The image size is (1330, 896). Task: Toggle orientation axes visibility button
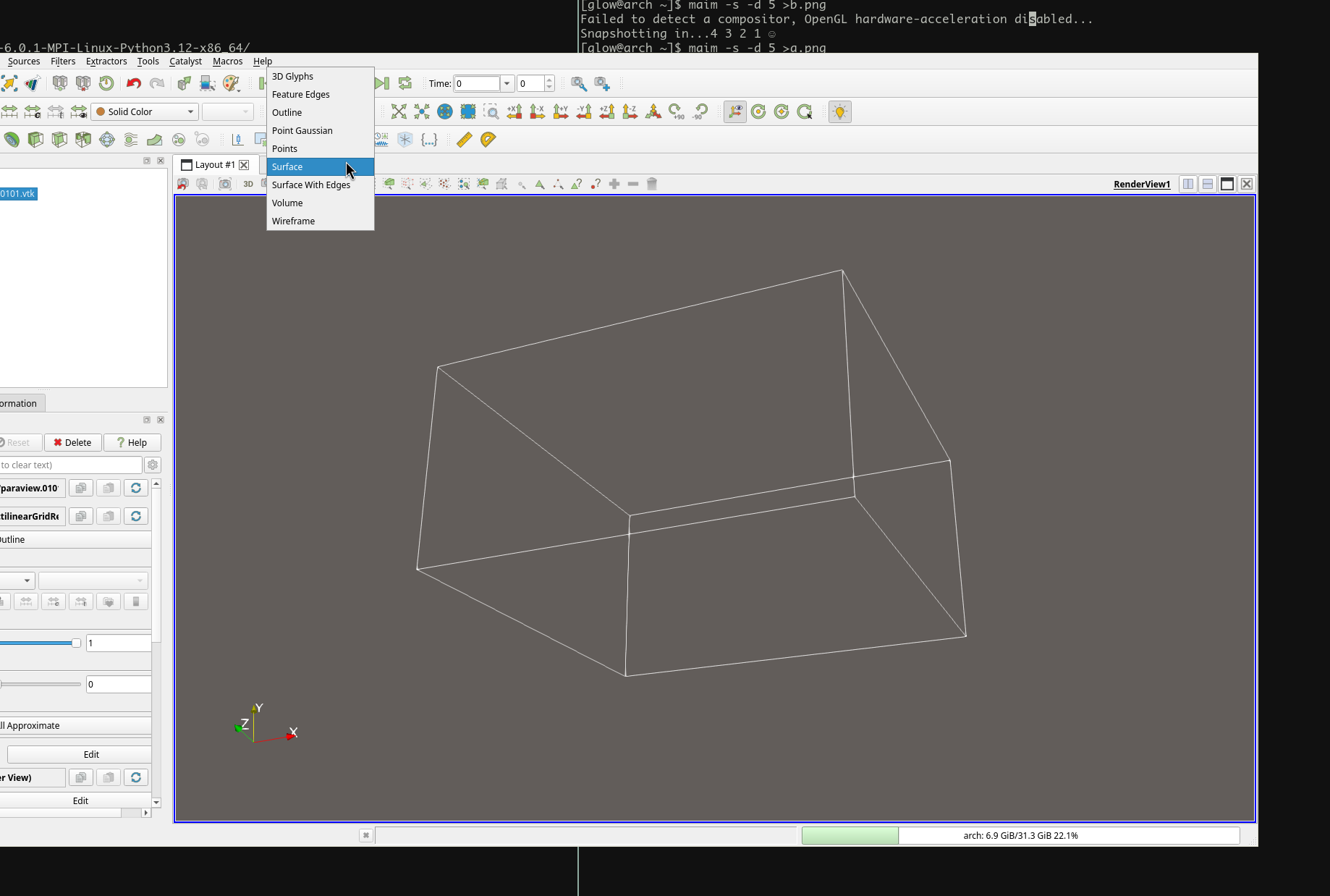[734, 111]
